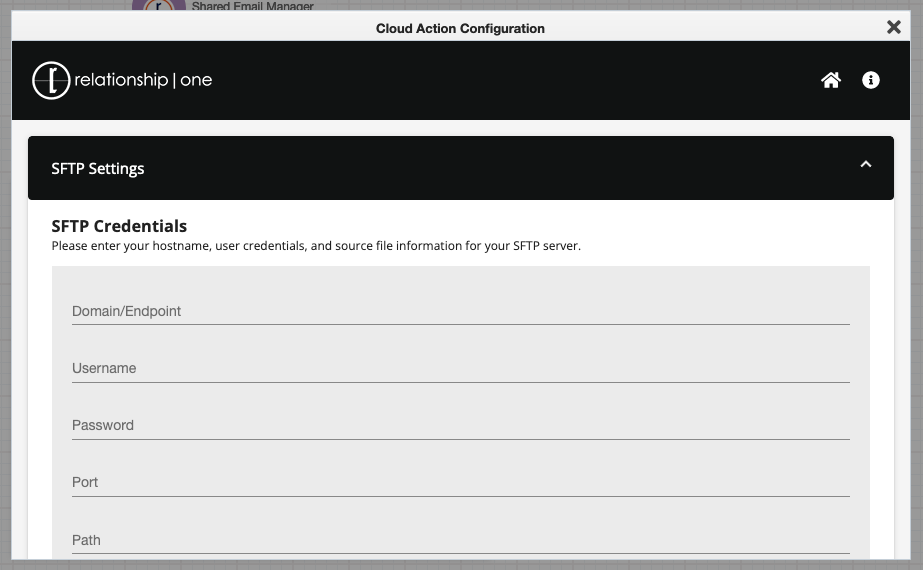Focus the Path input field
The width and height of the screenshot is (923, 570).
pyautogui.click(x=460, y=540)
